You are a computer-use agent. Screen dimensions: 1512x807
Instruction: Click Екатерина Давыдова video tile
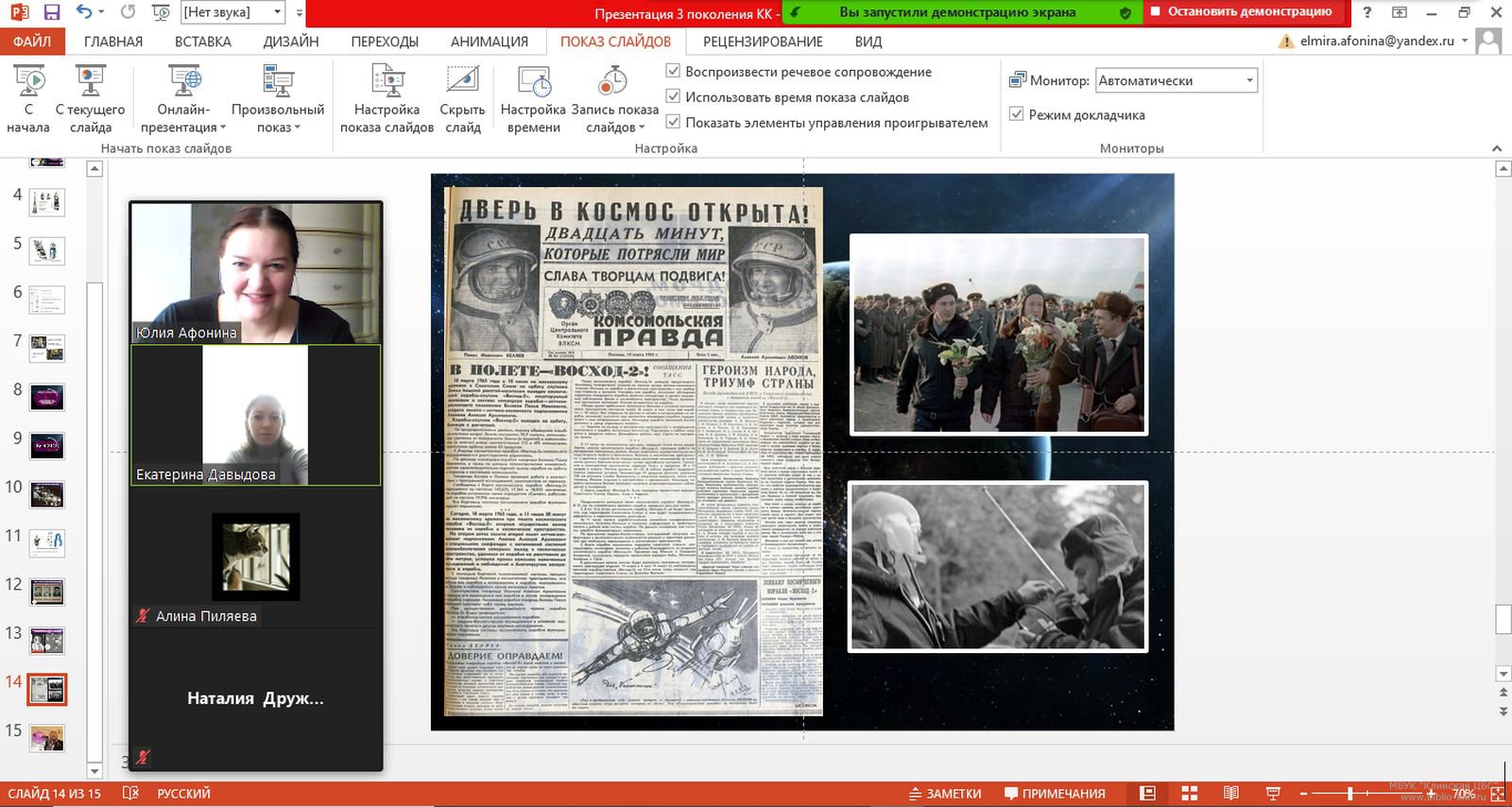(256, 416)
